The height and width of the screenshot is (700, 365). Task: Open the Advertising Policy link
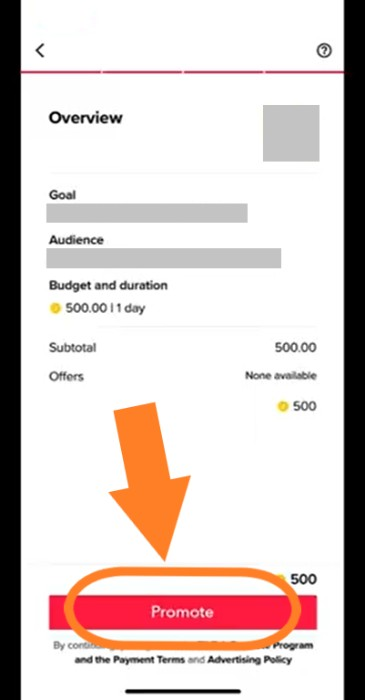pyautogui.click(x=249, y=659)
